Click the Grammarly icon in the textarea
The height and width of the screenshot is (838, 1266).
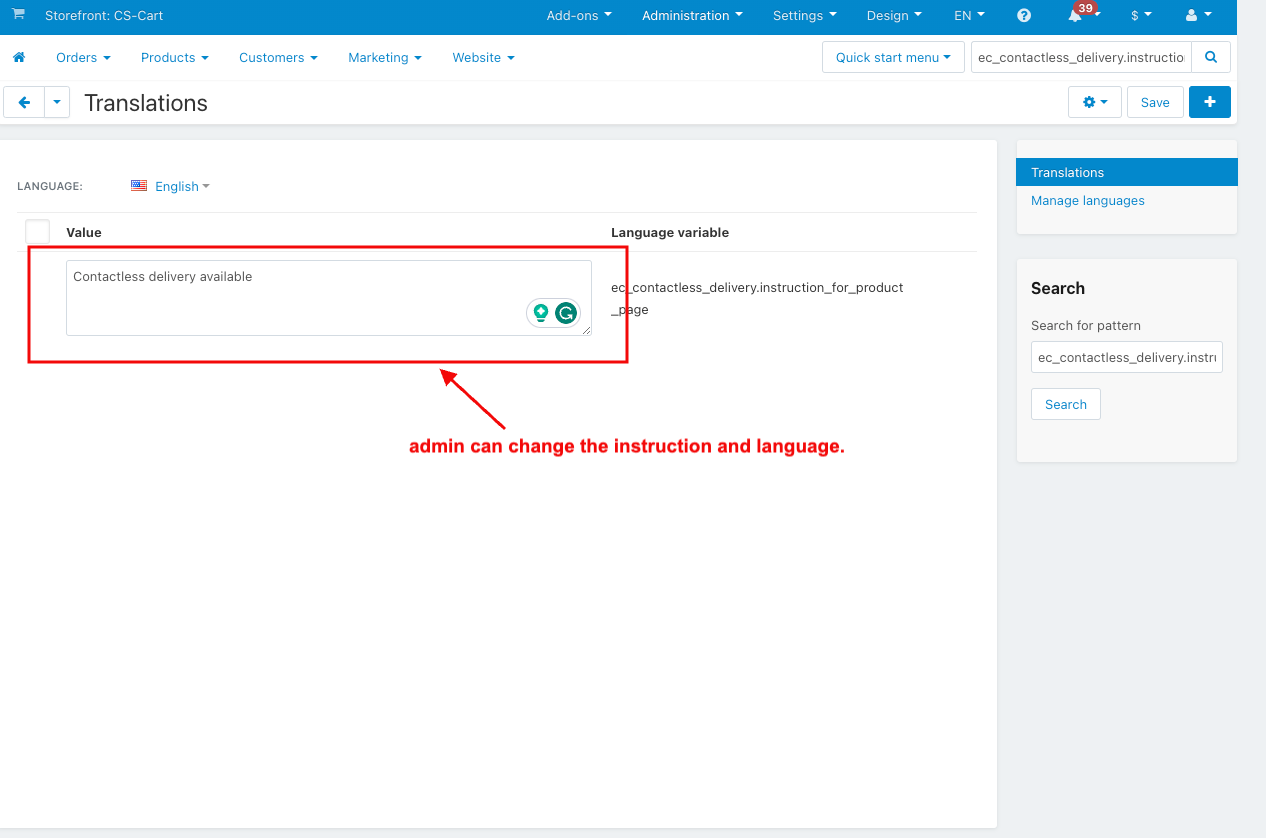tap(566, 313)
